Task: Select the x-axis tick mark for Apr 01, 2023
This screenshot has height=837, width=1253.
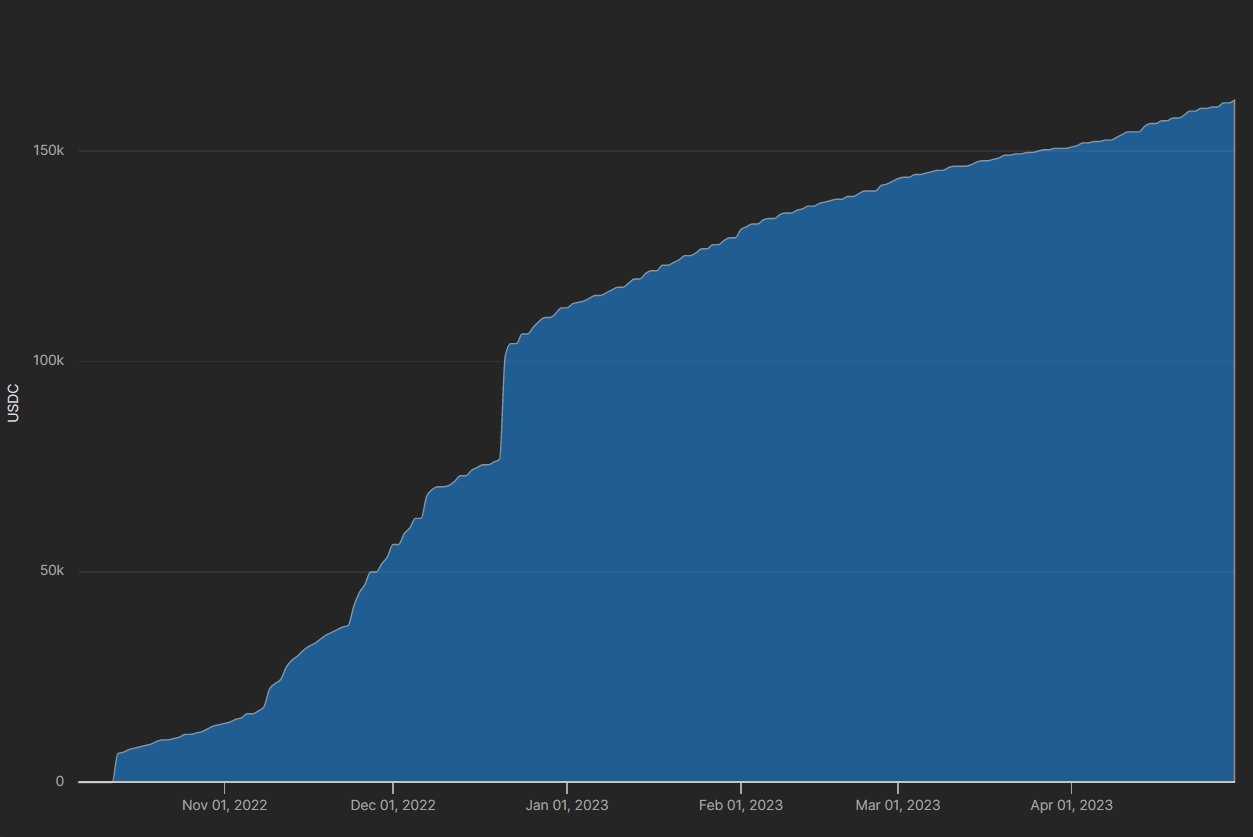Action: pyautogui.click(x=1071, y=787)
